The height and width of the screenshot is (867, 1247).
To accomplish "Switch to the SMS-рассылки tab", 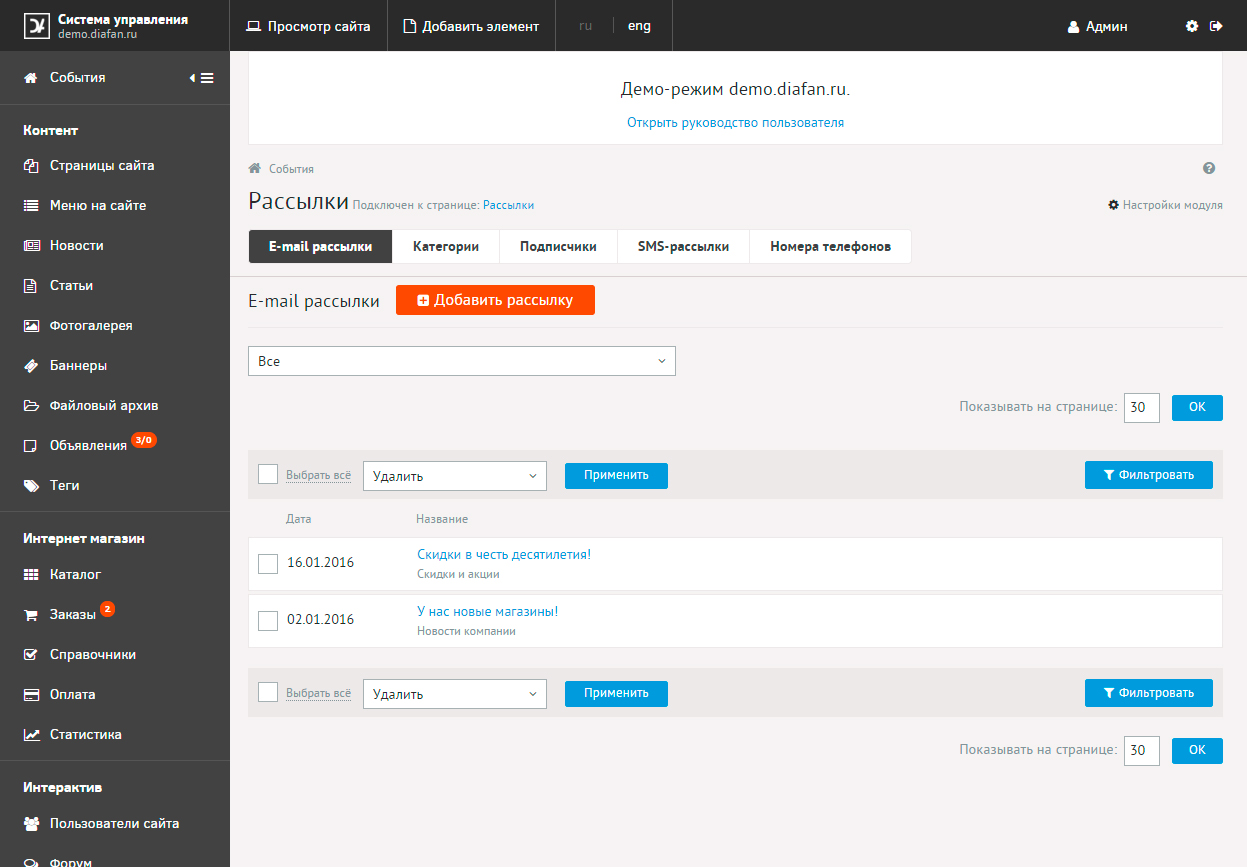I will 683,246.
